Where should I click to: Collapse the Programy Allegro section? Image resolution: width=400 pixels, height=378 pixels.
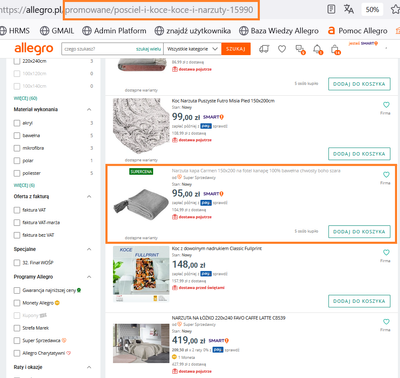pyautogui.click(x=89, y=277)
